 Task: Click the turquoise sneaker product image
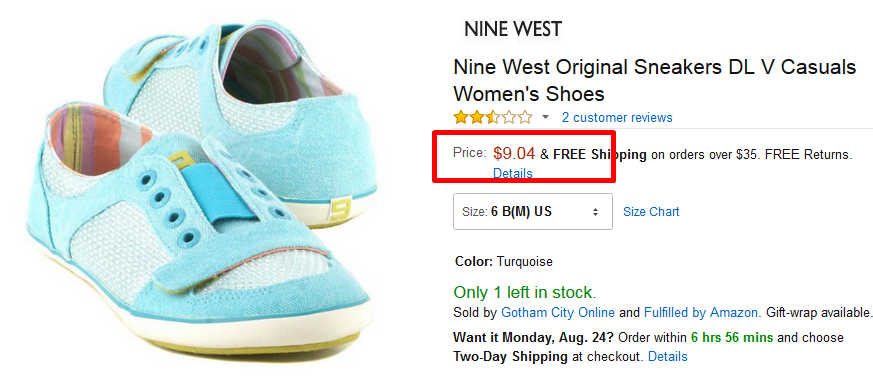click(x=202, y=189)
